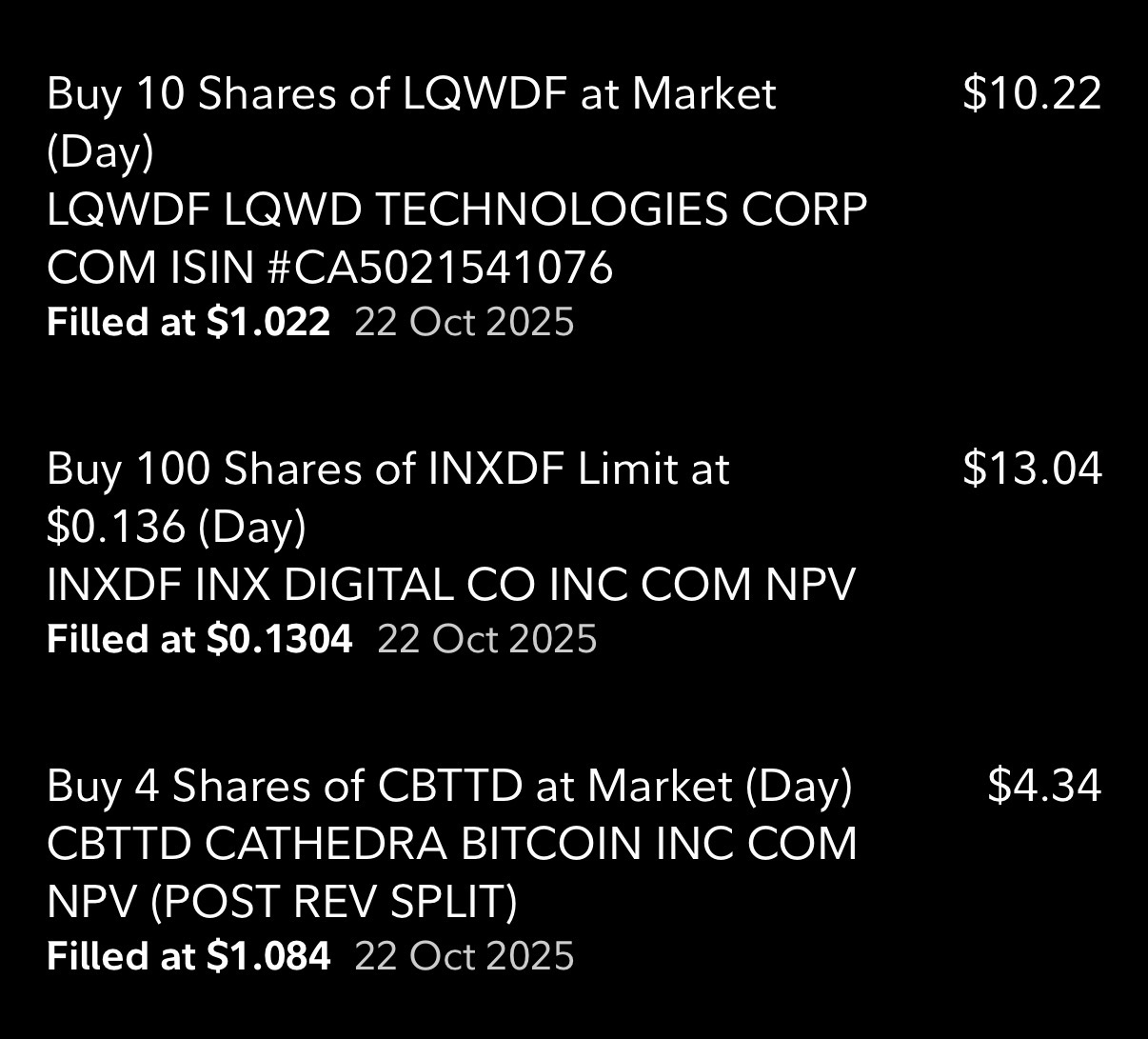The width and height of the screenshot is (1148, 1039).
Task: Click the Filled at $1.022 status
Action: click(188, 322)
